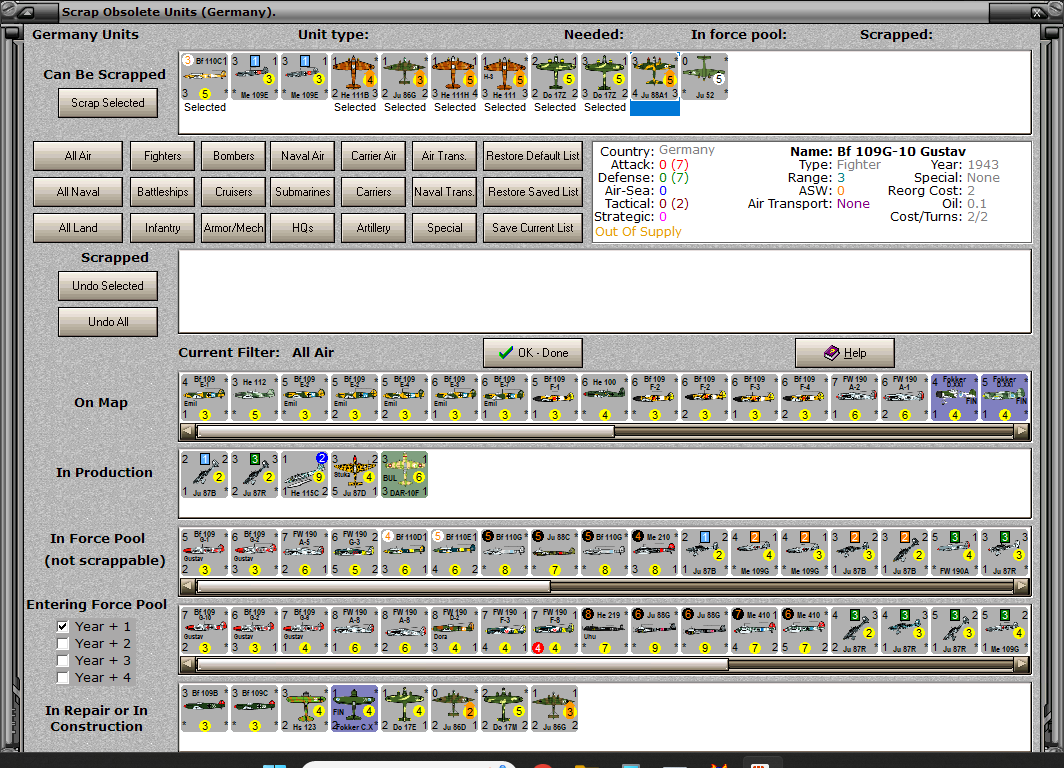This screenshot has height=768, width=1064.
Task: Select the FW 190 G-3 force pool unit
Action: tap(354, 553)
